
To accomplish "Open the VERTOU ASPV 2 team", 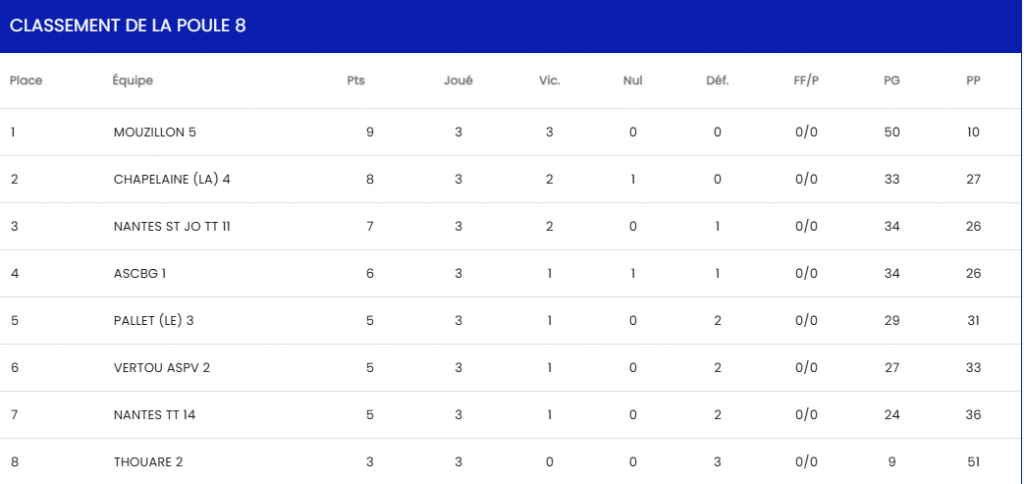I will coord(162,367).
